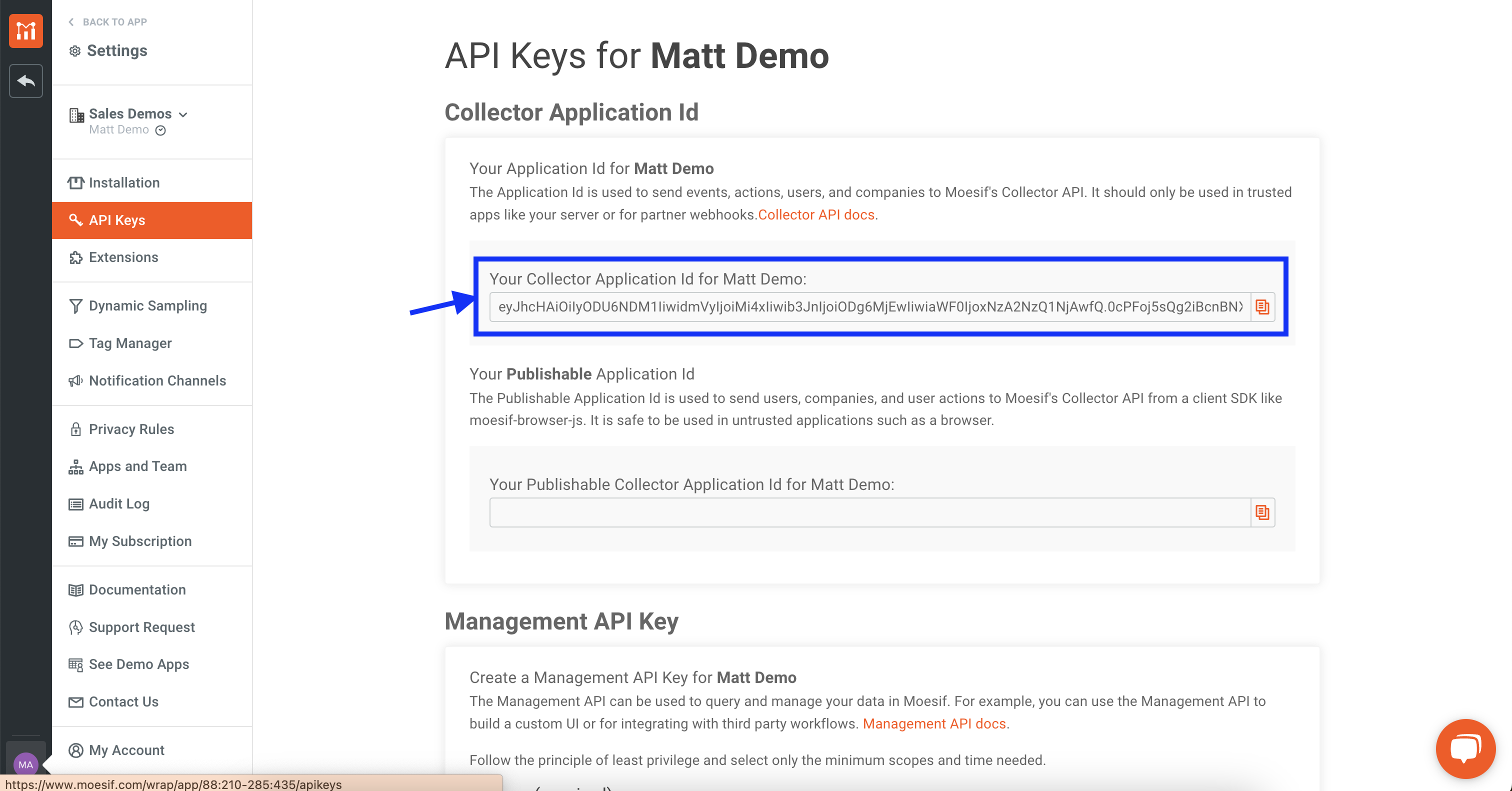
Task: Click the MA avatar at bottom left
Action: point(26,764)
